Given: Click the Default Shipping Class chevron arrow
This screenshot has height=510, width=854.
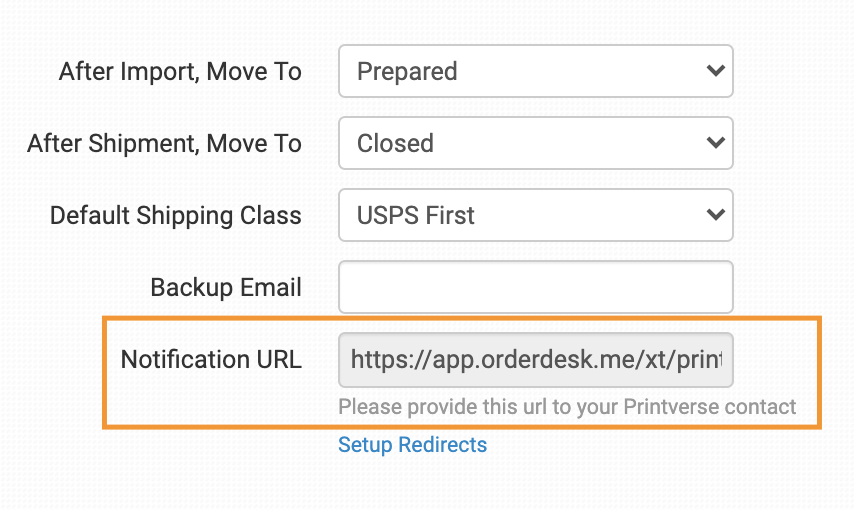Looking at the screenshot, I should (715, 215).
